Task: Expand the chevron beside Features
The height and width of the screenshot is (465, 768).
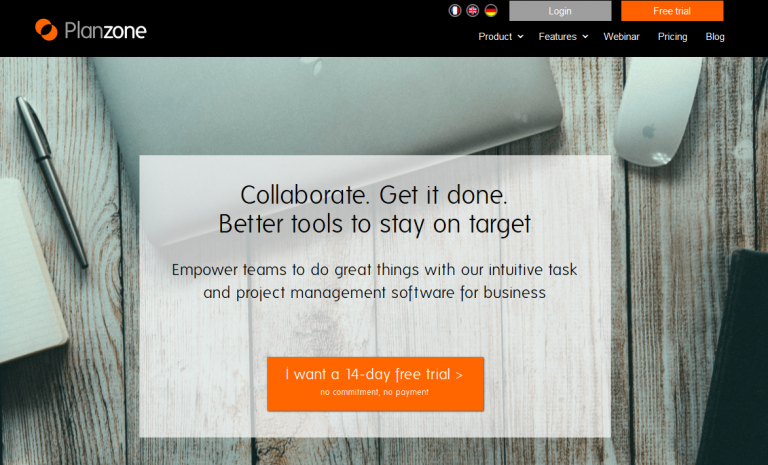Action: [x=585, y=37]
